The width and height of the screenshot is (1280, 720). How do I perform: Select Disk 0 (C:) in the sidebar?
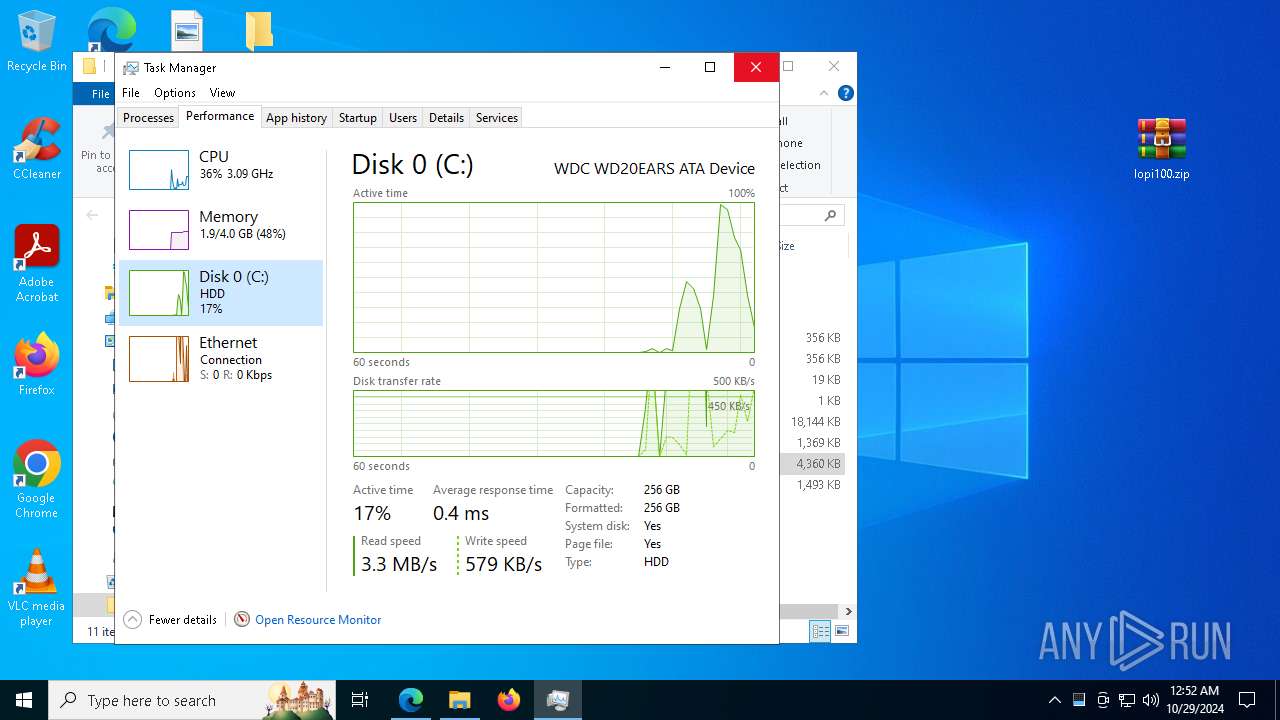[x=221, y=293]
